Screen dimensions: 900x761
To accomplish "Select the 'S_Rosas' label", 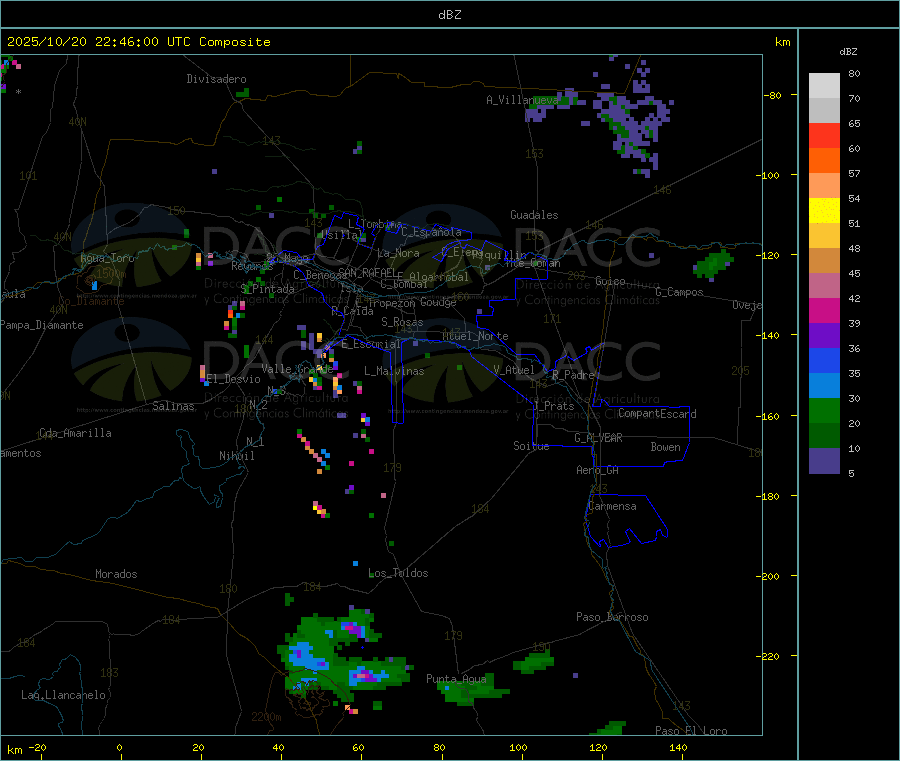I will click(x=402, y=322).
